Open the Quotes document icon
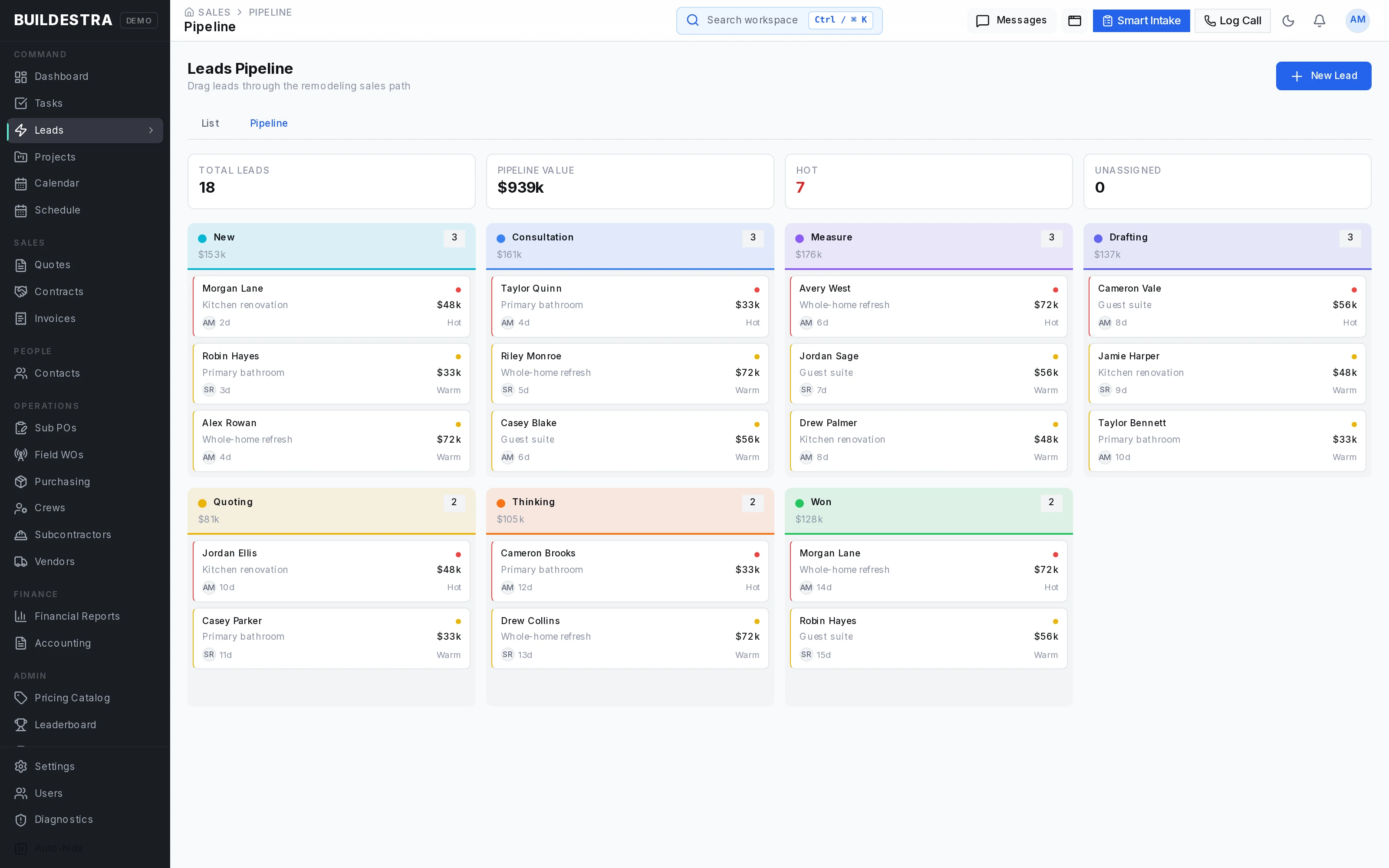Image resolution: width=1389 pixels, height=868 pixels. [x=21, y=265]
